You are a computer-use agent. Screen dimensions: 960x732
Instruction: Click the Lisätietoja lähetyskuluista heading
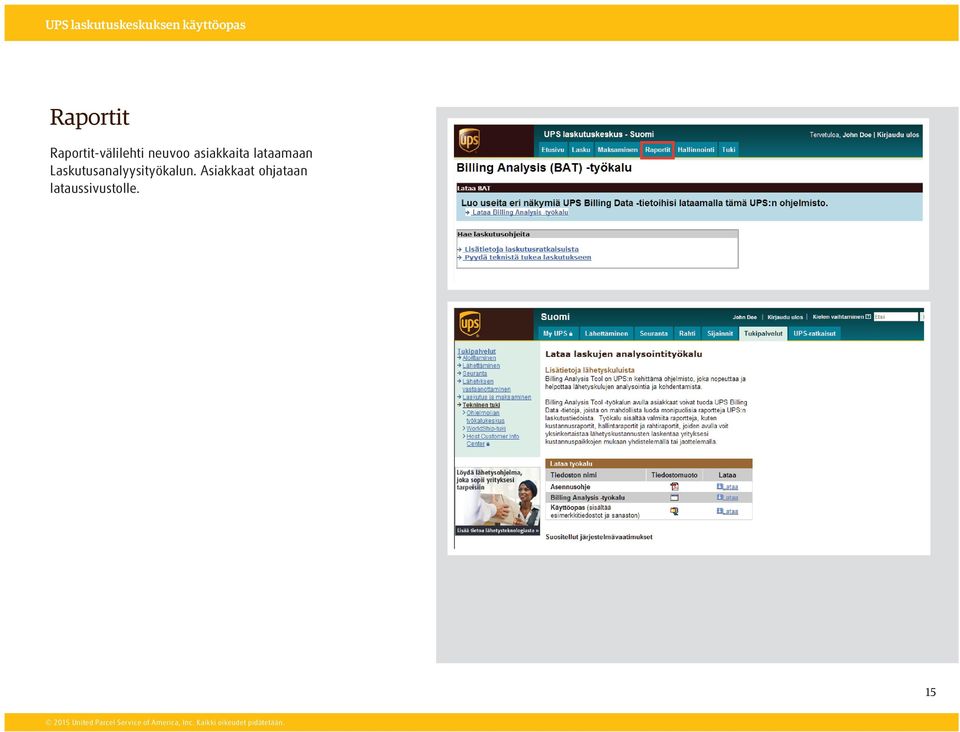pos(590,370)
